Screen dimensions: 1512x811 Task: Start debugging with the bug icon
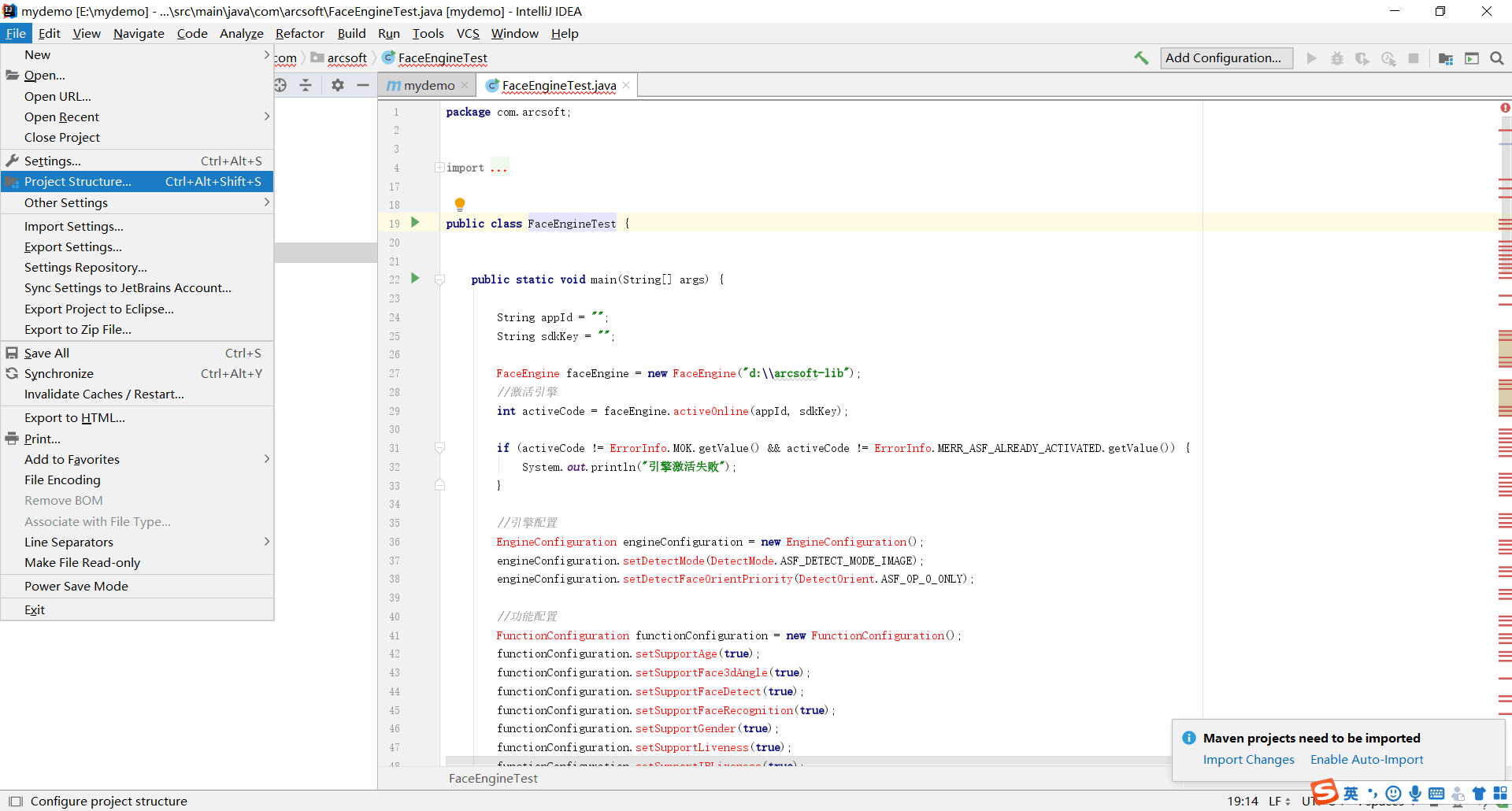click(x=1337, y=58)
